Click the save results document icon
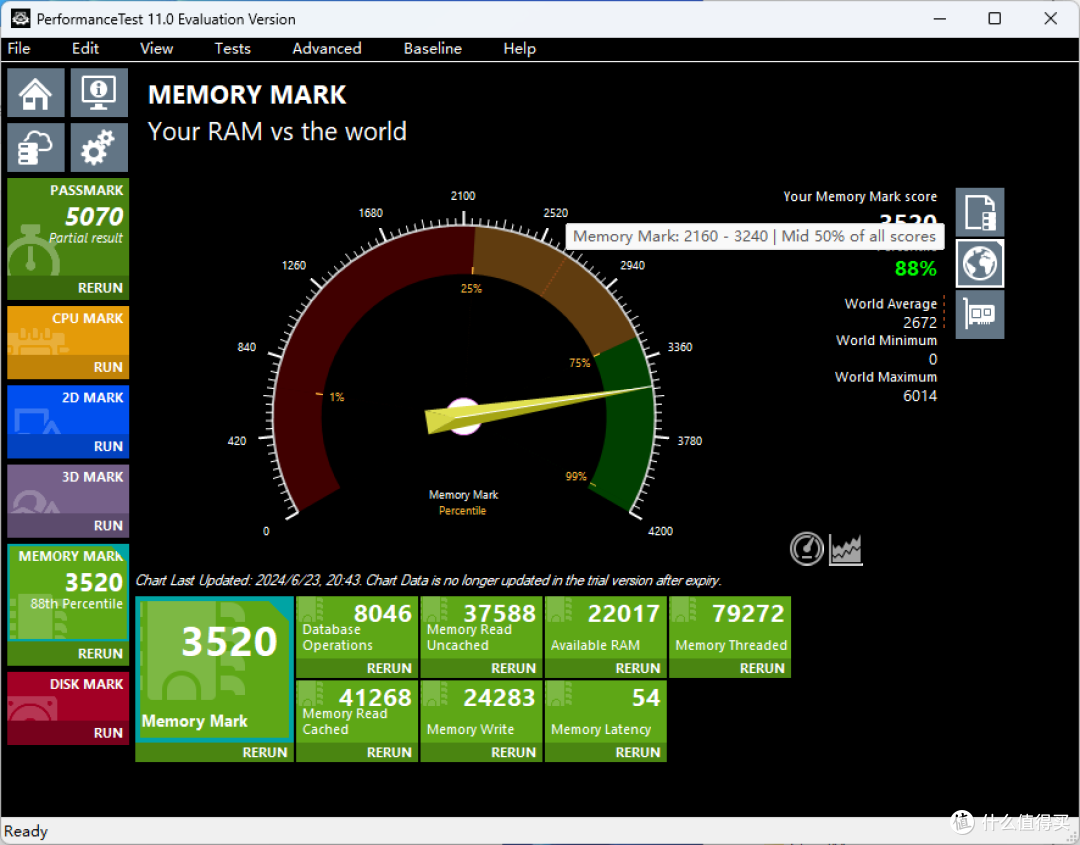1080x845 pixels. point(979,212)
